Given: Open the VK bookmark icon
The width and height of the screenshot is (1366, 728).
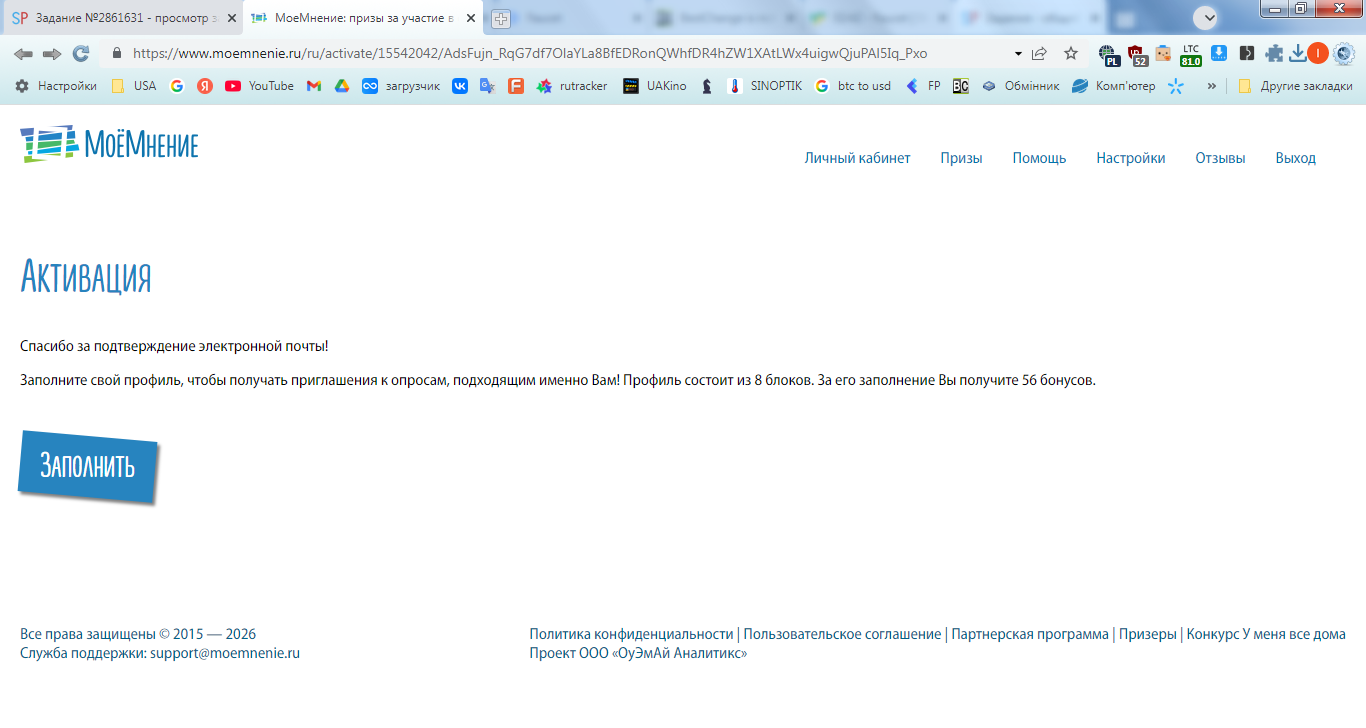Looking at the screenshot, I should (460, 86).
